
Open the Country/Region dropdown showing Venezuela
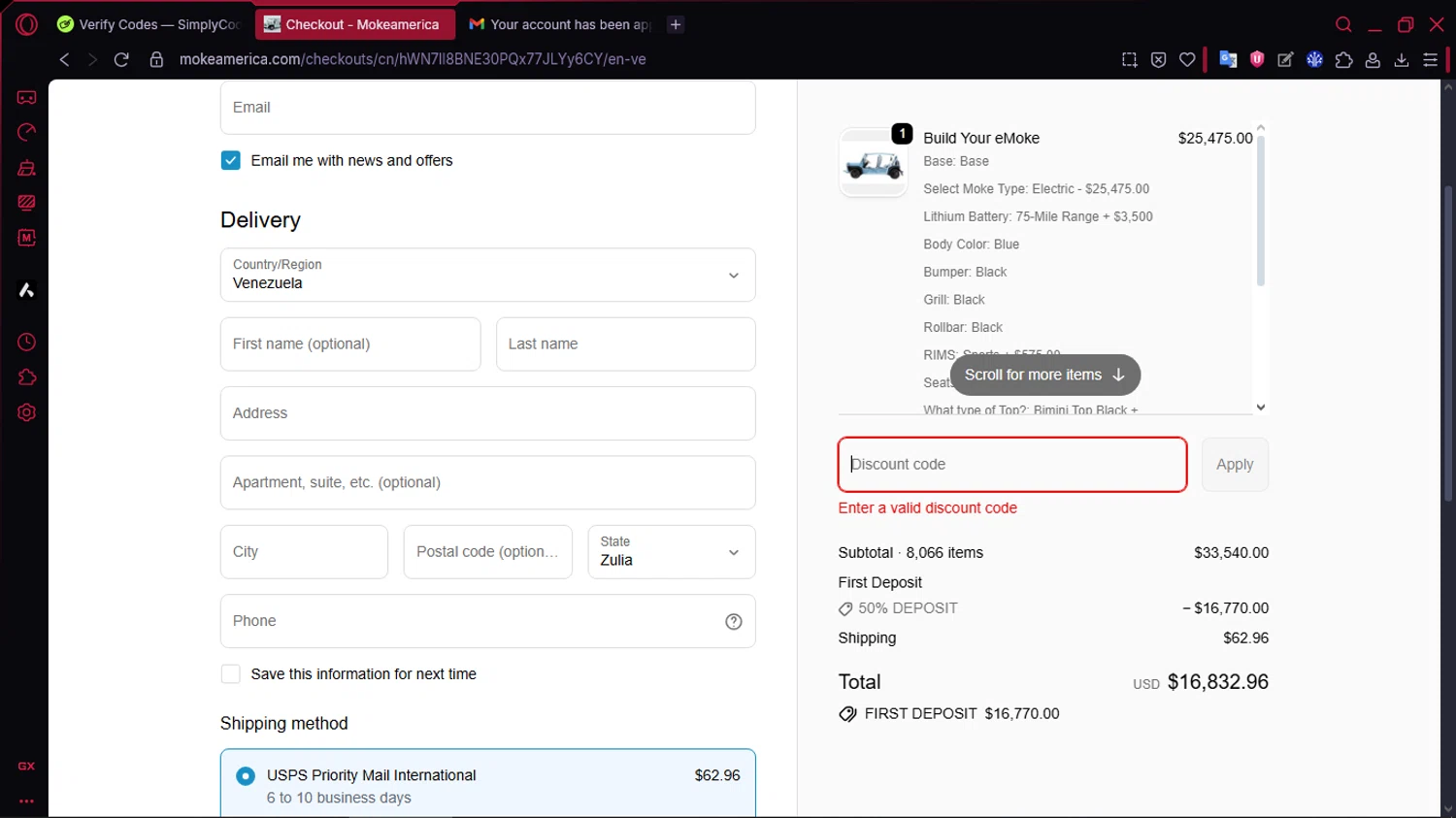(x=487, y=275)
